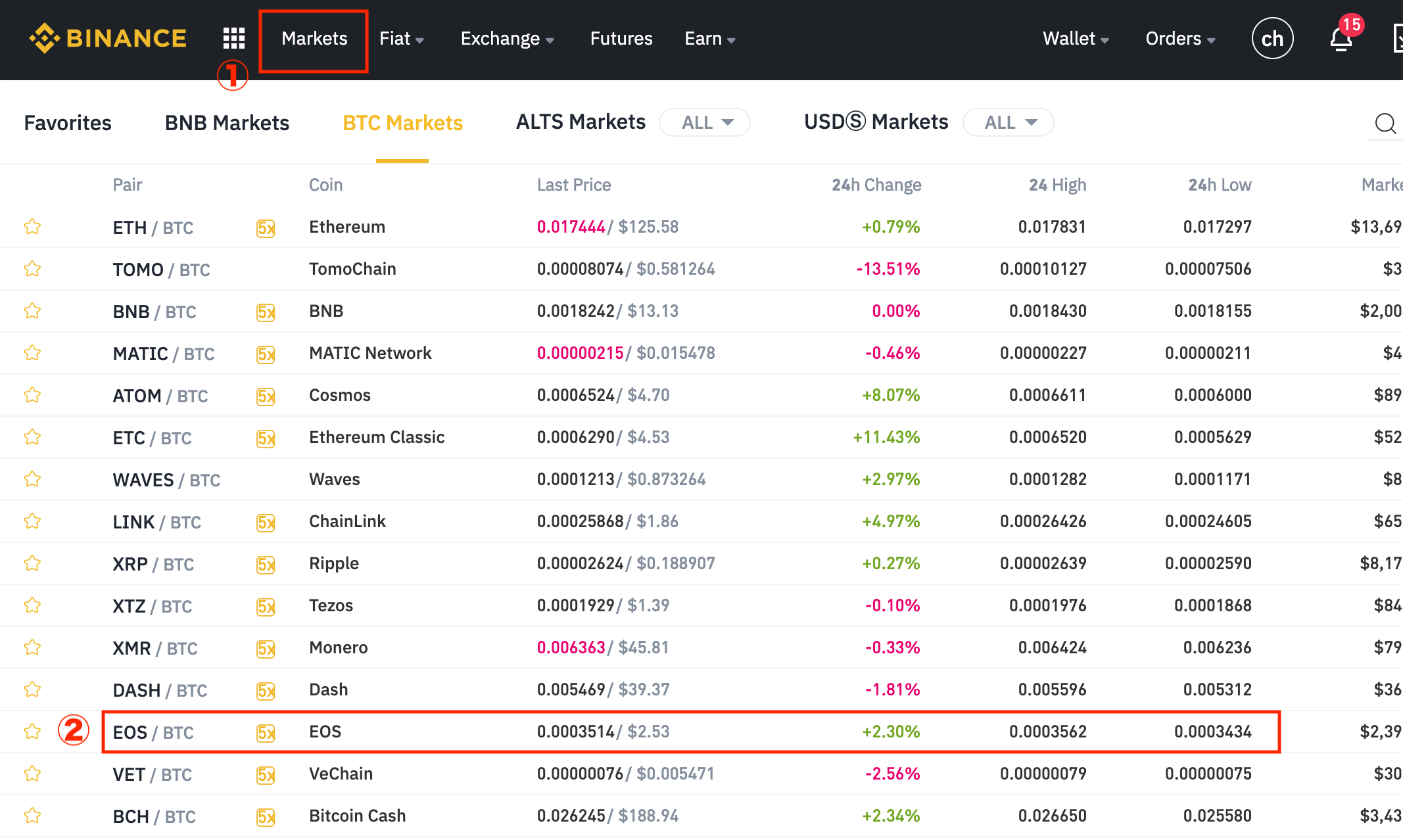Open the Wallet dropdown

(1076, 39)
